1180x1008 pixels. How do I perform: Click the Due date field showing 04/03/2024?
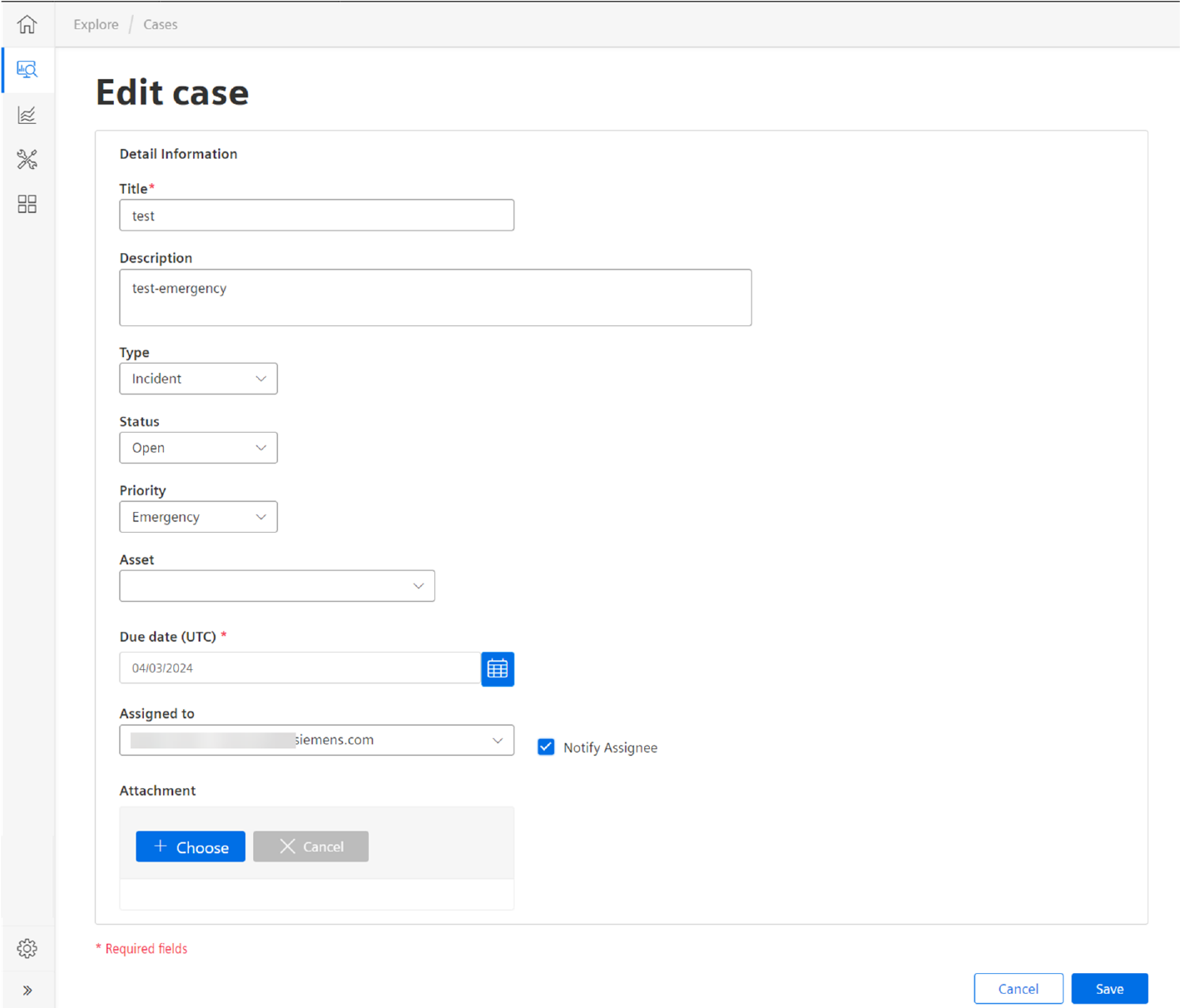(300, 668)
